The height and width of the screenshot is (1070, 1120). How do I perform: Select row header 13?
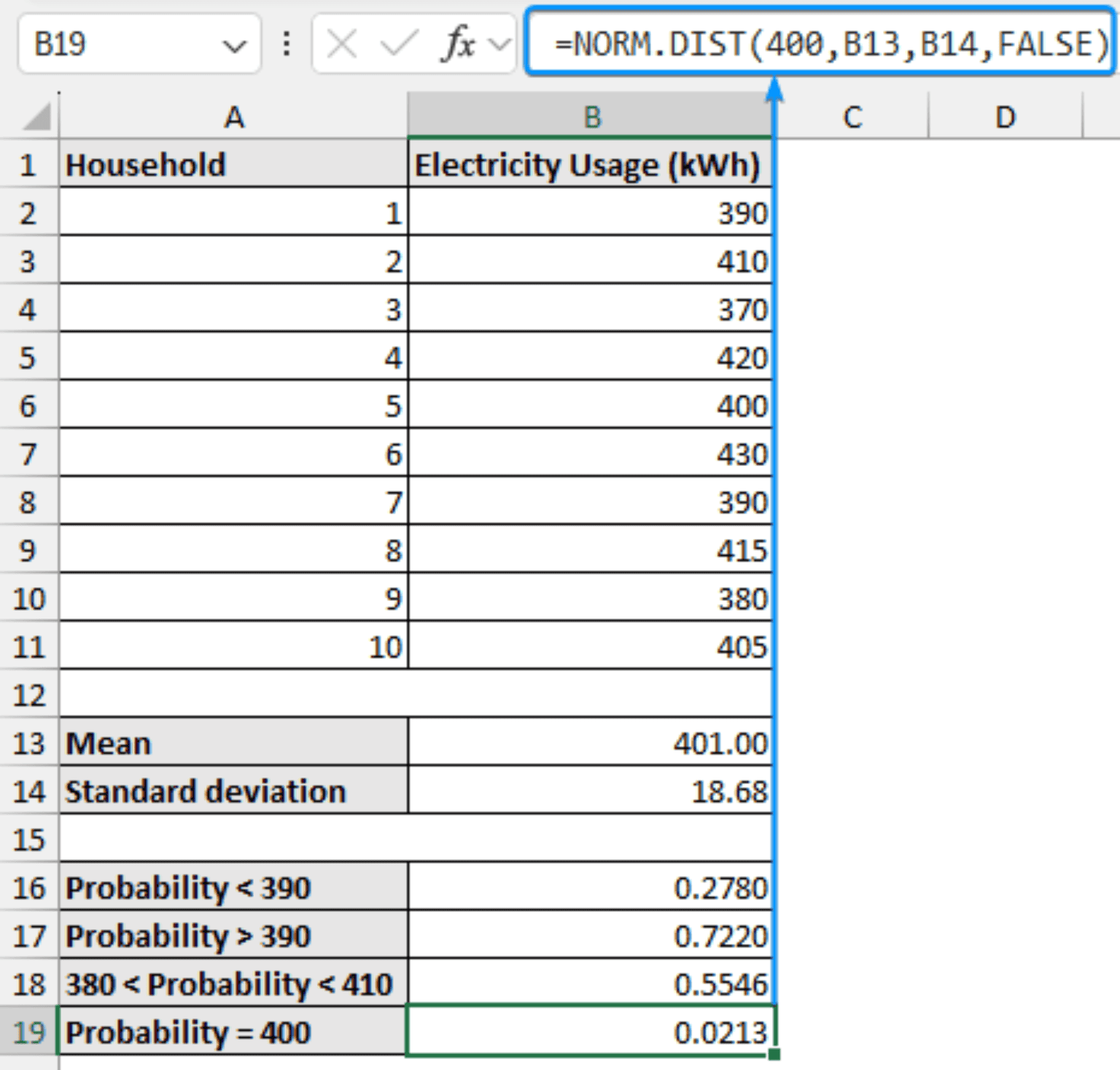29,743
